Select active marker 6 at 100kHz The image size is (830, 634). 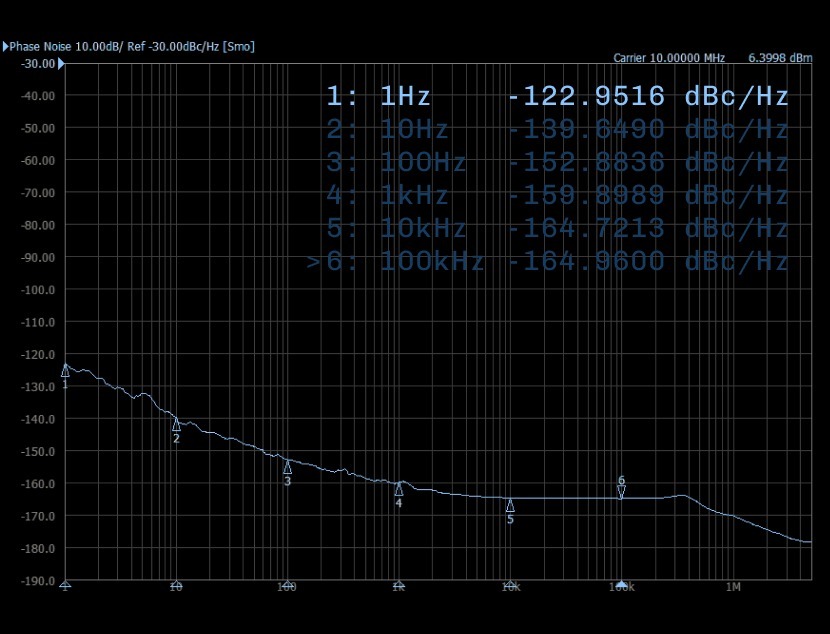[621, 492]
